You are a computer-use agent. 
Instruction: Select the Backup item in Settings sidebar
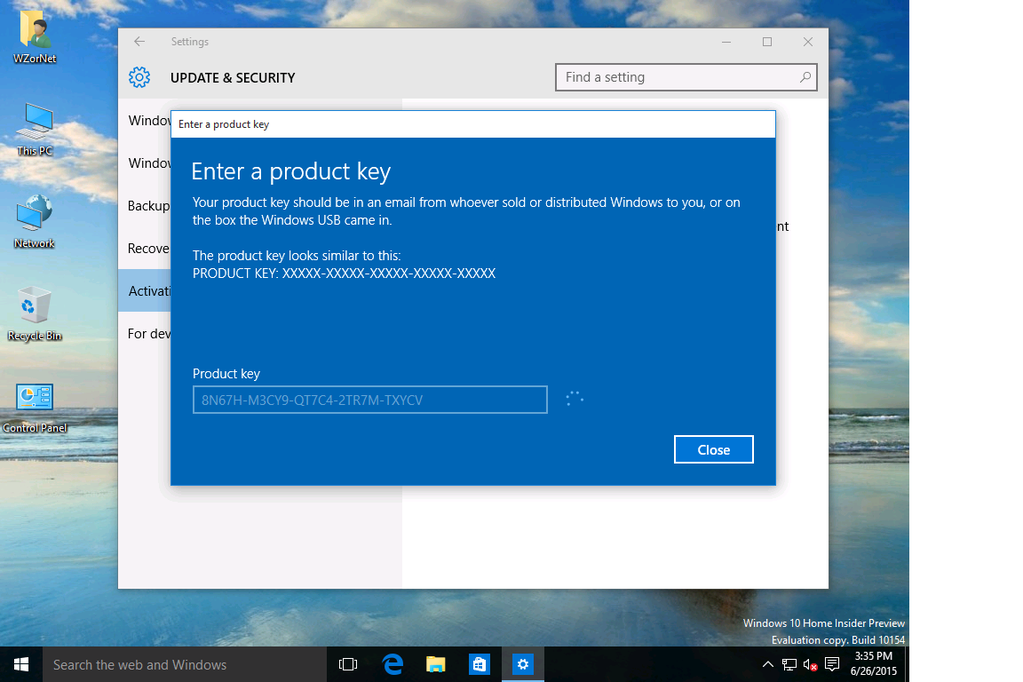point(144,206)
